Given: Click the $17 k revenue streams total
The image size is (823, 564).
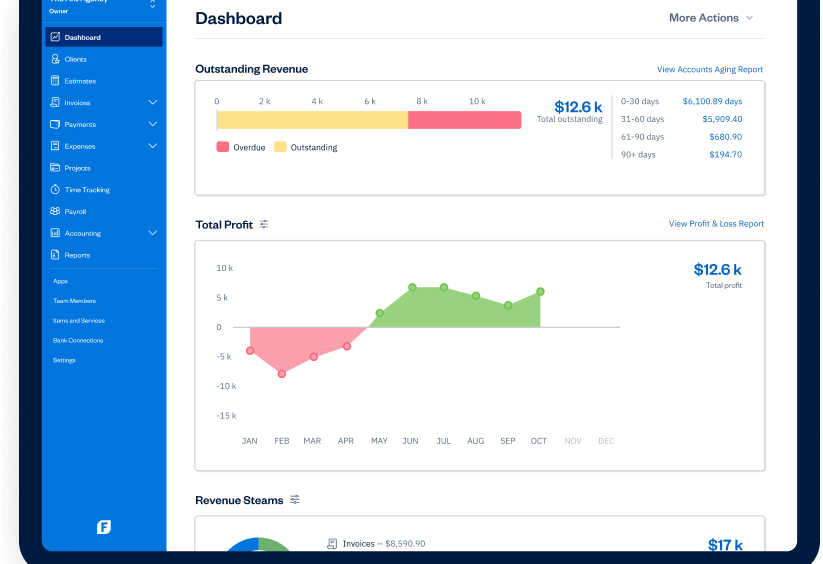Looking at the screenshot, I should [725, 545].
